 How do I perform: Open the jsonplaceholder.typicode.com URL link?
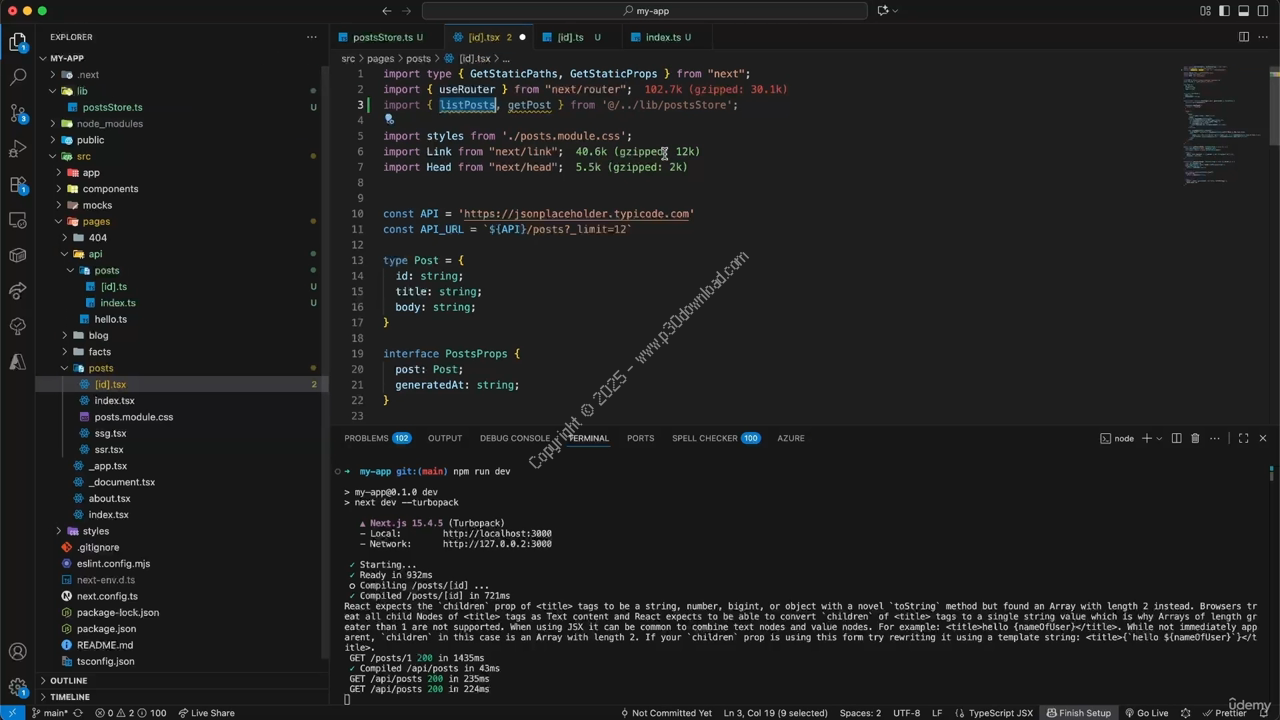[x=577, y=214]
